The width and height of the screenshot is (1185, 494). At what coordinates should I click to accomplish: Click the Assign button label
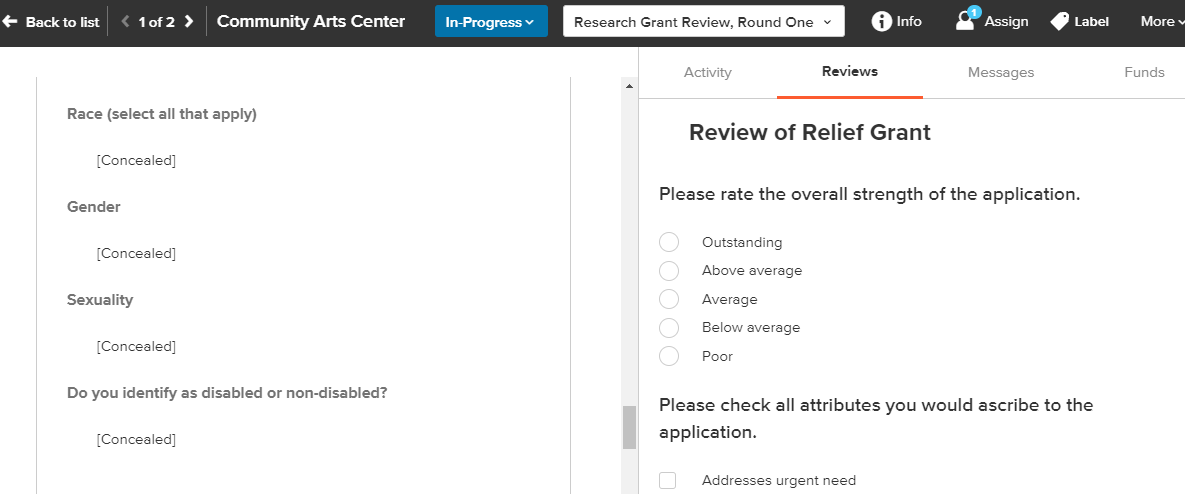[x=1006, y=22]
